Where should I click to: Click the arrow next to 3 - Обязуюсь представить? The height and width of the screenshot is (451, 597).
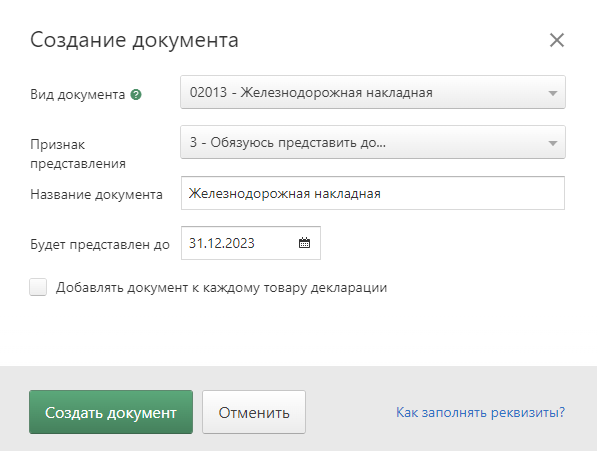tap(552, 143)
